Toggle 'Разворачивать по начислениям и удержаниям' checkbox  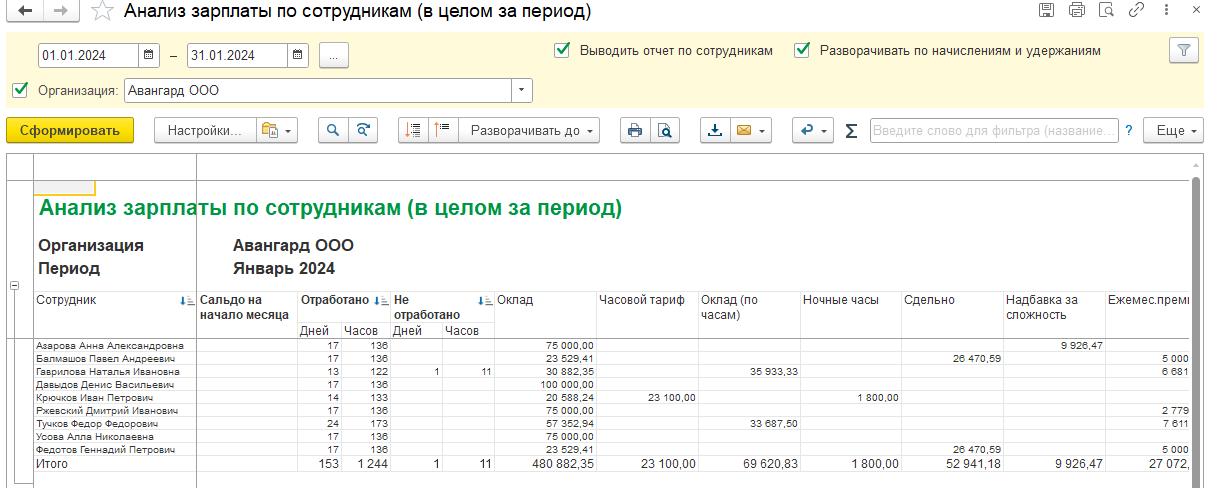tap(802, 50)
